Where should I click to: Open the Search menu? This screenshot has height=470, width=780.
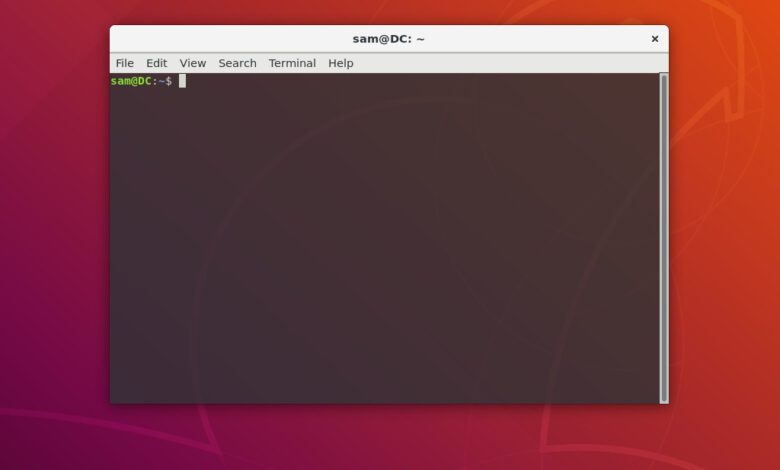coord(237,63)
